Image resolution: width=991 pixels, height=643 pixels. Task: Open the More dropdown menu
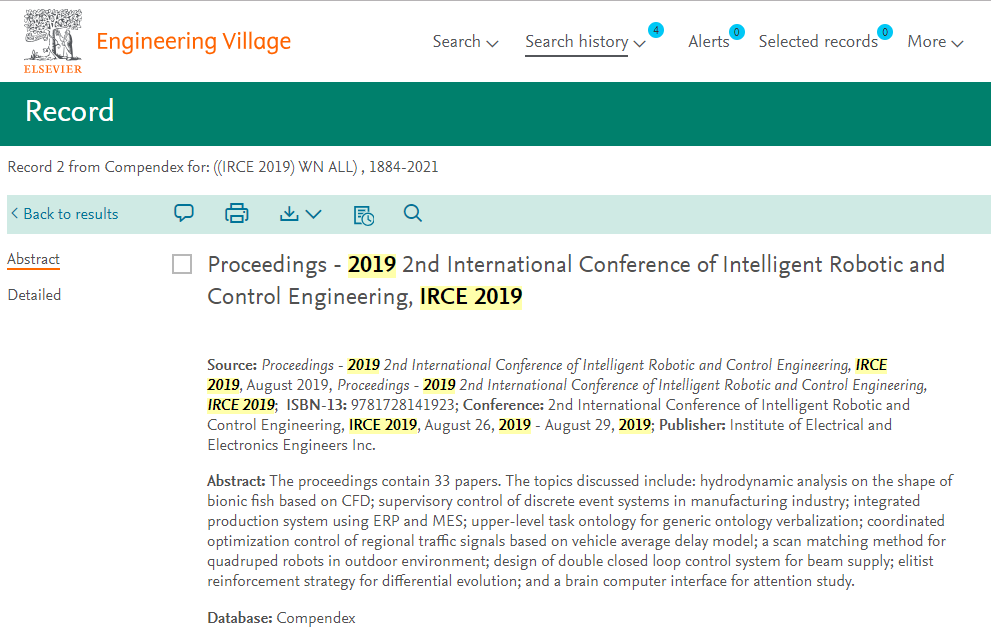click(x=935, y=42)
